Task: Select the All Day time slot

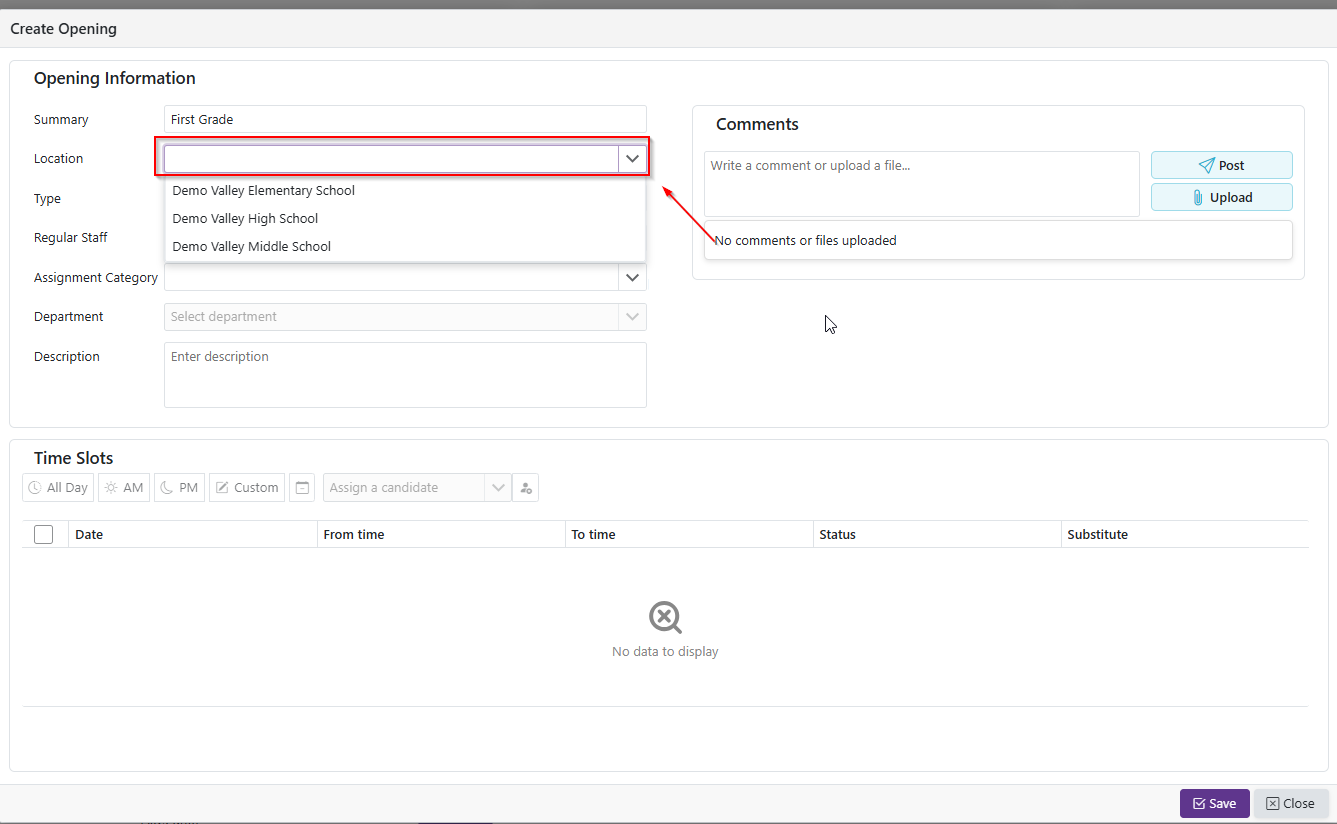Action: [58, 488]
